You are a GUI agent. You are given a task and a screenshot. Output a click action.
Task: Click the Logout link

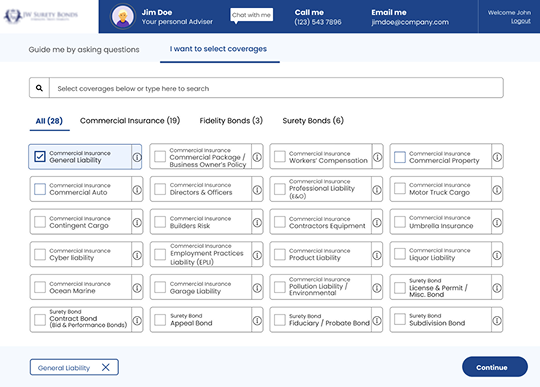[521, 21]
